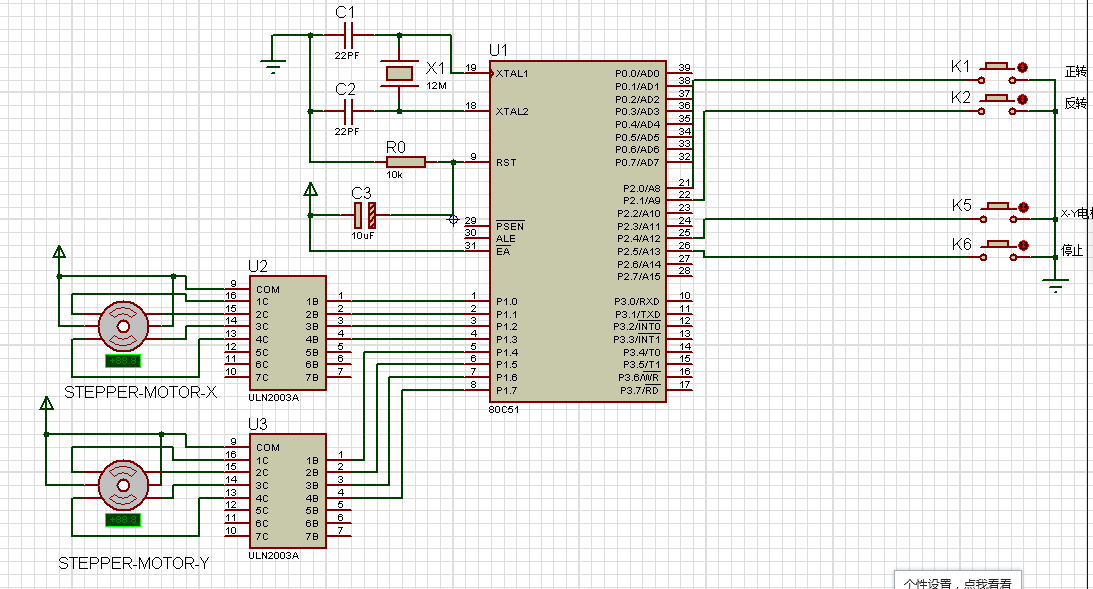The width and height of the screenshot is (1093, 589).
Task: Click the U2 reference label
Action: click(258, 266)
